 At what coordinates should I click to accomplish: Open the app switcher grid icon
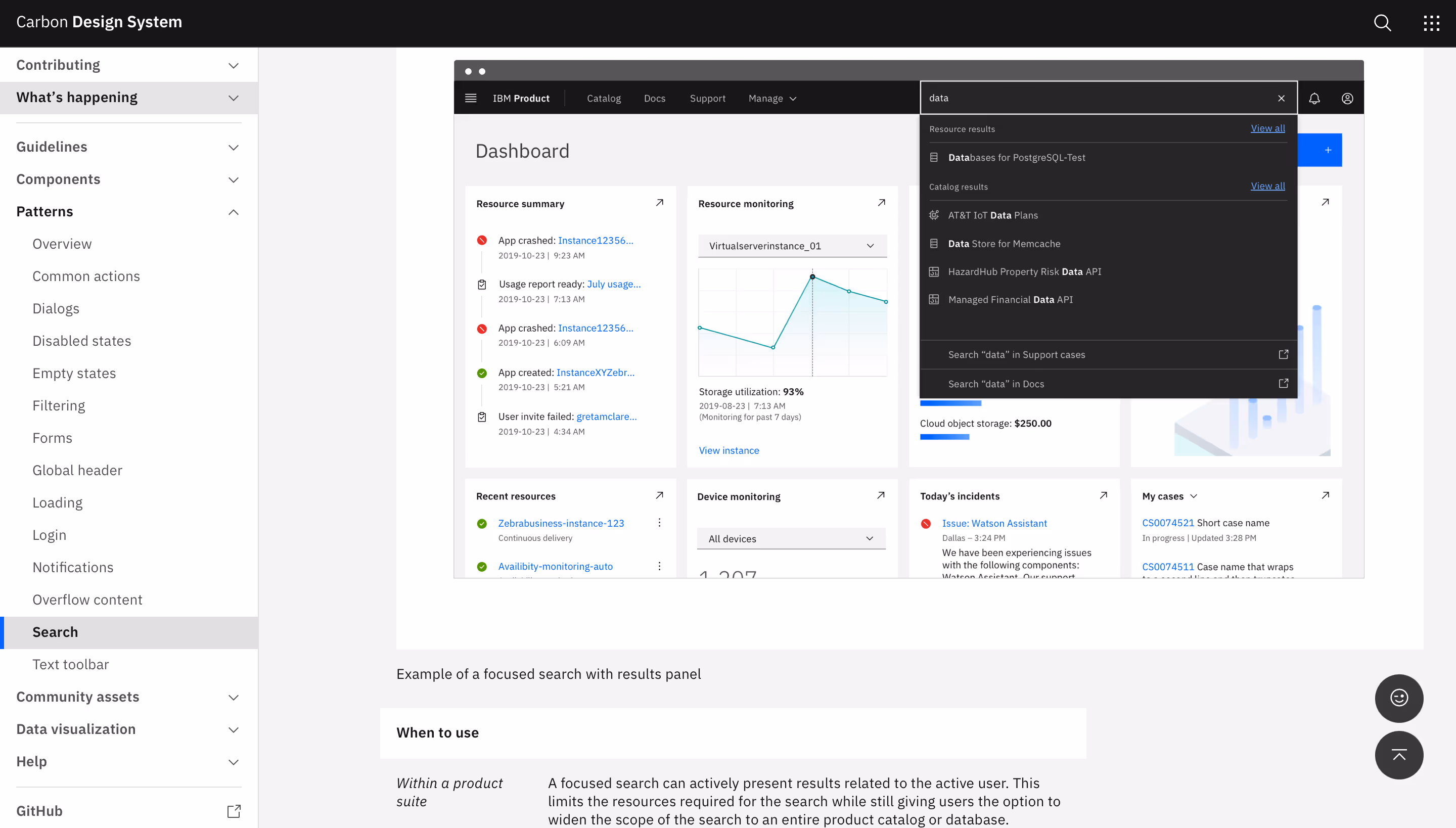[1431, 23]
